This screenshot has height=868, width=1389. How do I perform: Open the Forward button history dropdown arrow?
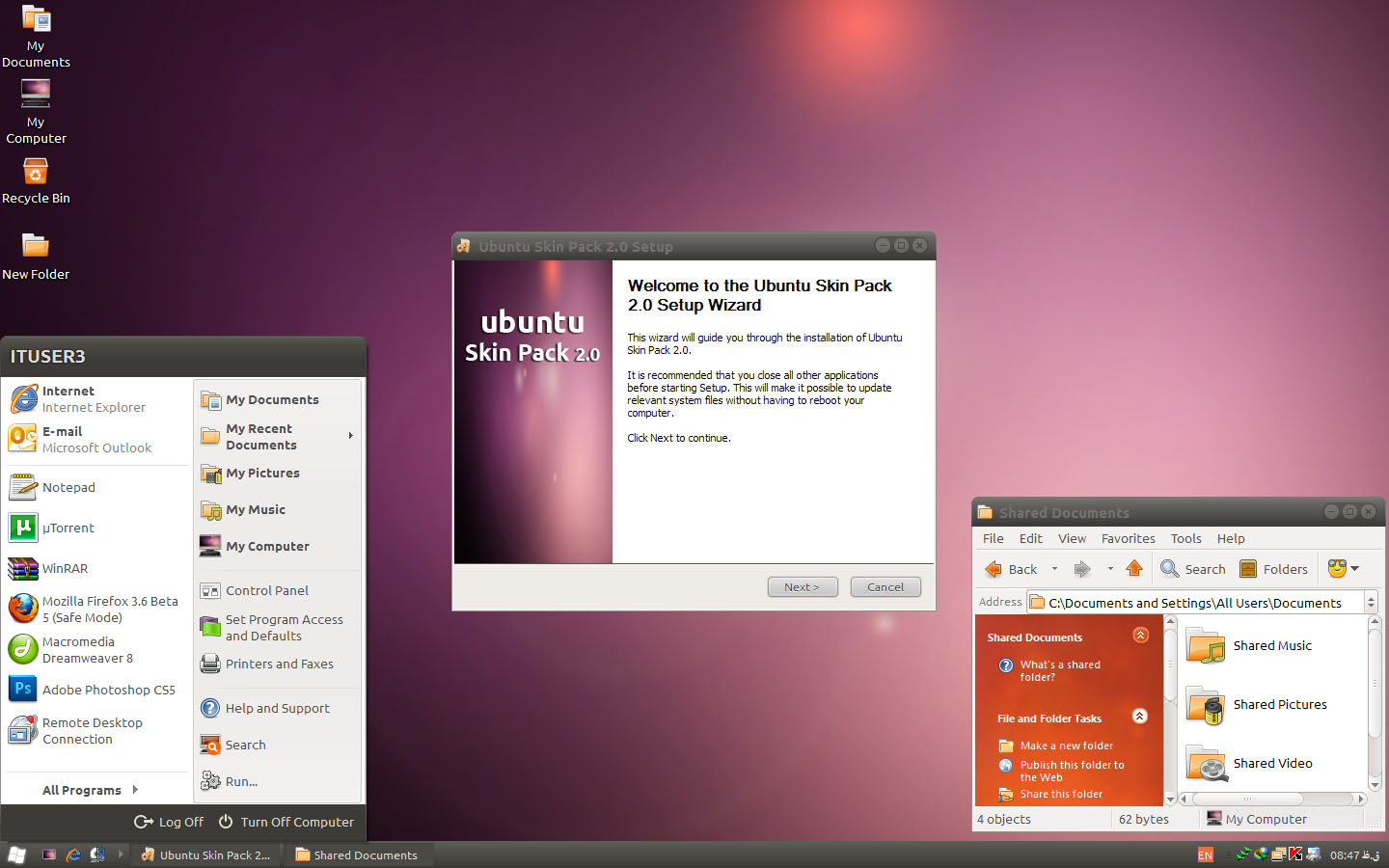1110,569
